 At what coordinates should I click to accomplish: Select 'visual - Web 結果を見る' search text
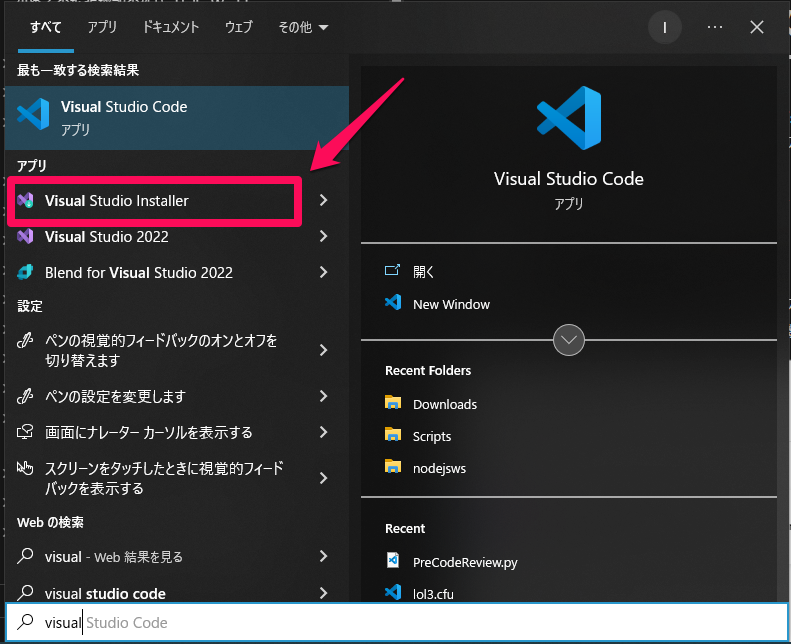click(x=114, y=557)
